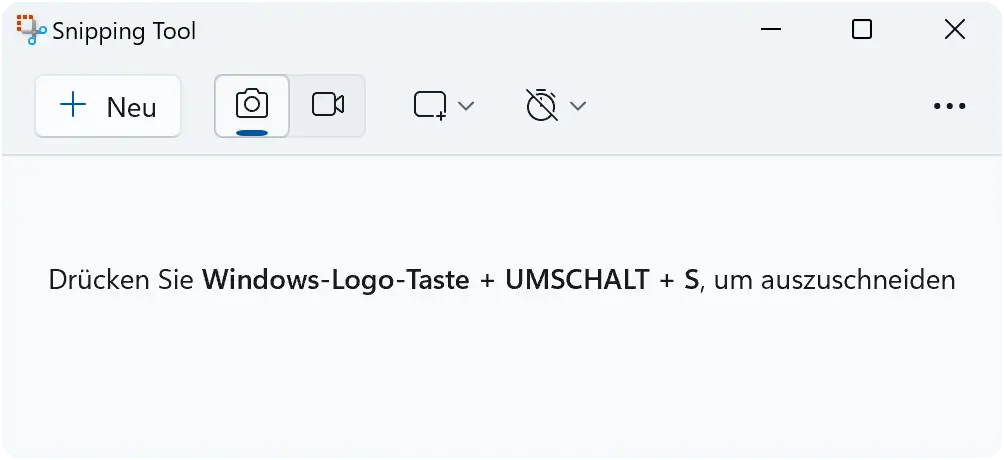Switch to video recording mode
Viewport: 1004px width, 460px height.
328,106
